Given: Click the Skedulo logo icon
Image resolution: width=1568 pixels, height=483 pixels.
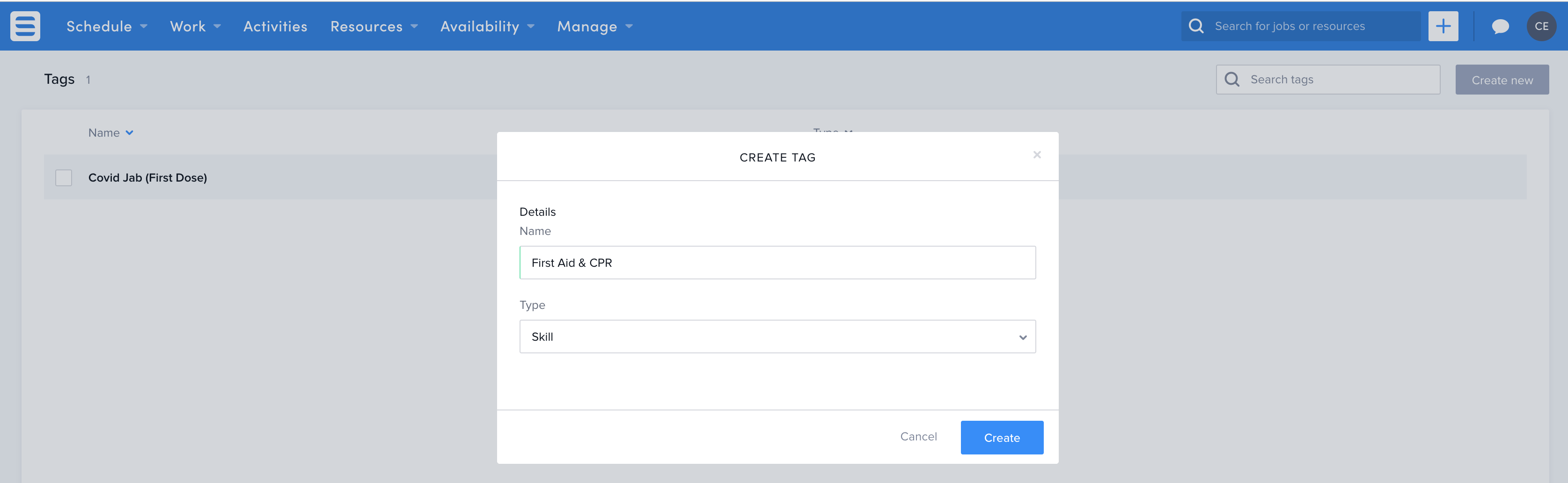Looking at the screenshot, I should coord(25,26).
